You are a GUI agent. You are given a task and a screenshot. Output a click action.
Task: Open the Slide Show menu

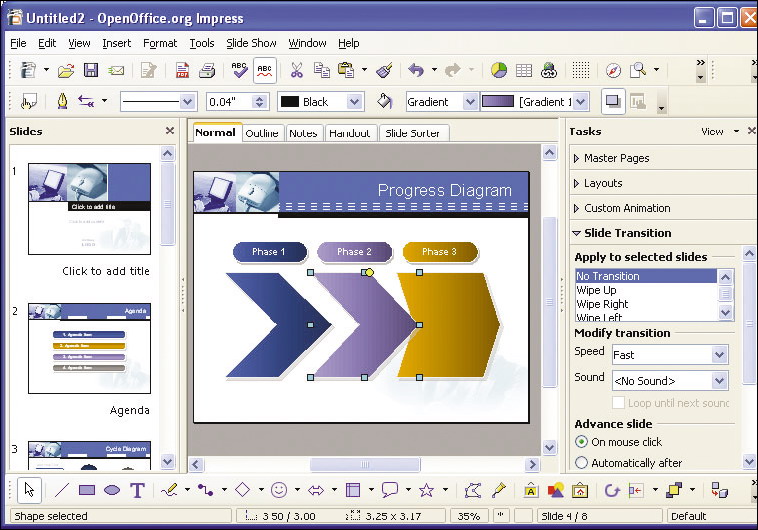click(251, 43)
